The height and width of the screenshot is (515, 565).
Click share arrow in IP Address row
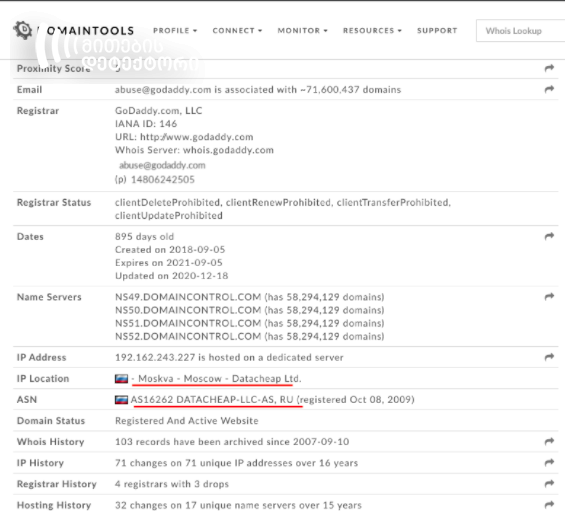[549, 357]
